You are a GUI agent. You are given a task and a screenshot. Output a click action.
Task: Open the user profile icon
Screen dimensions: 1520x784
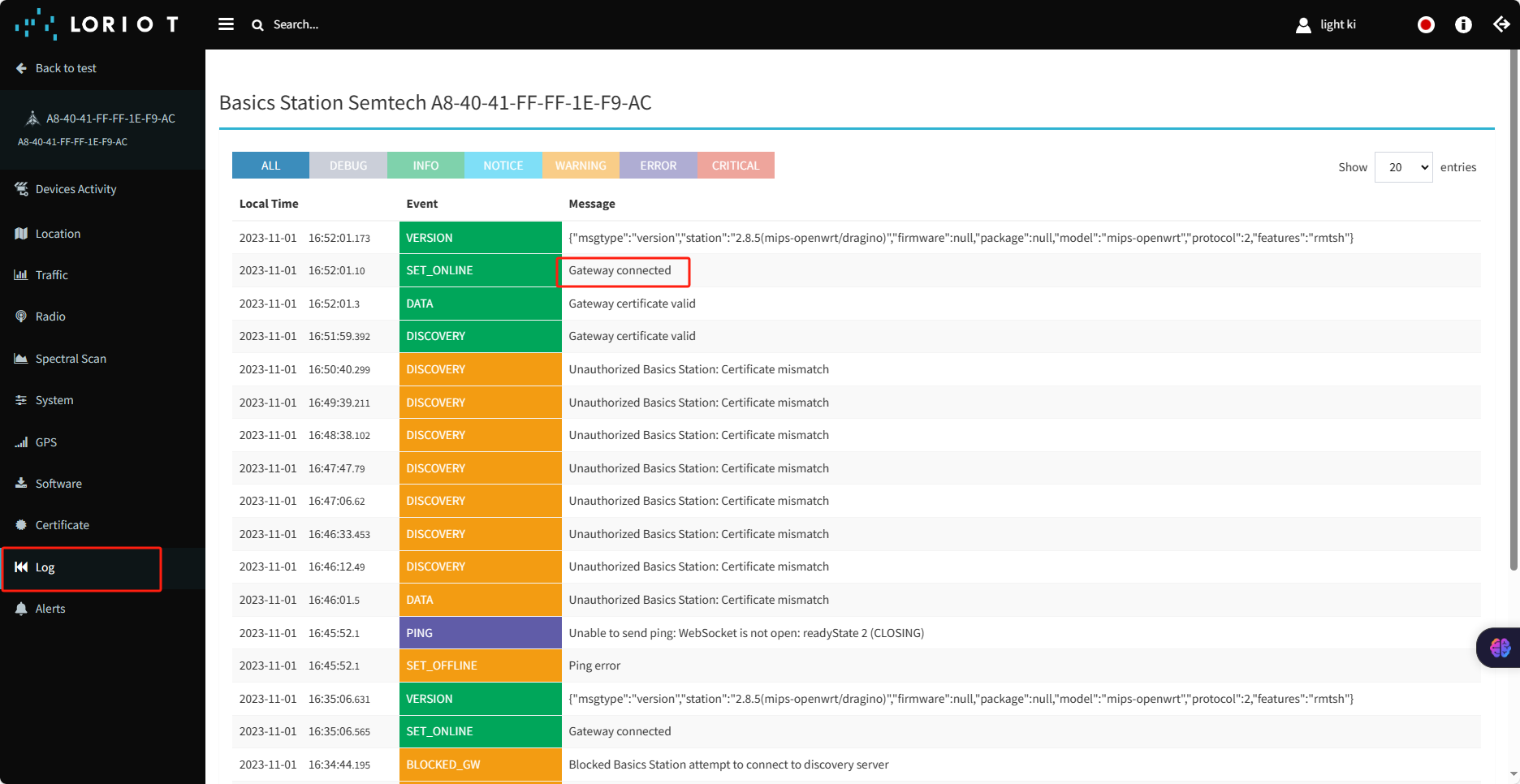[1303, 25]
